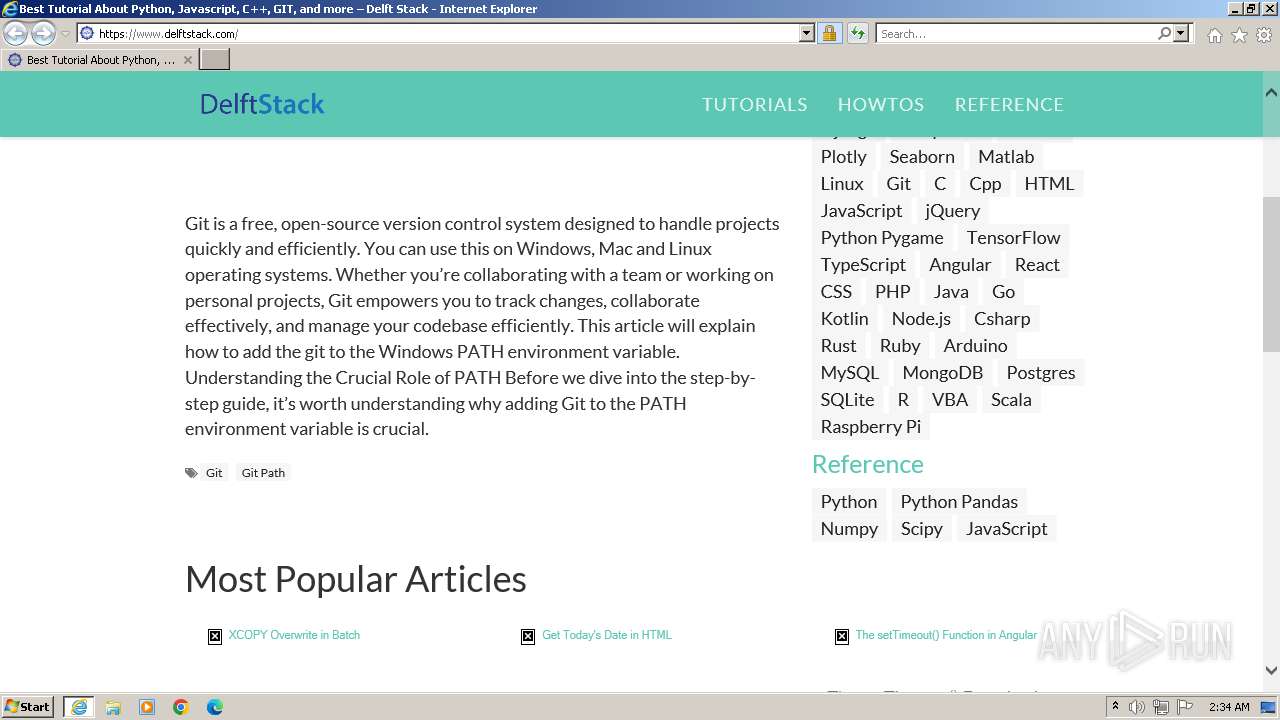The height and width of the screenshot is (720, 1280).
Task: Open the HOWTOS menu
Action: [x=880, y=104]
